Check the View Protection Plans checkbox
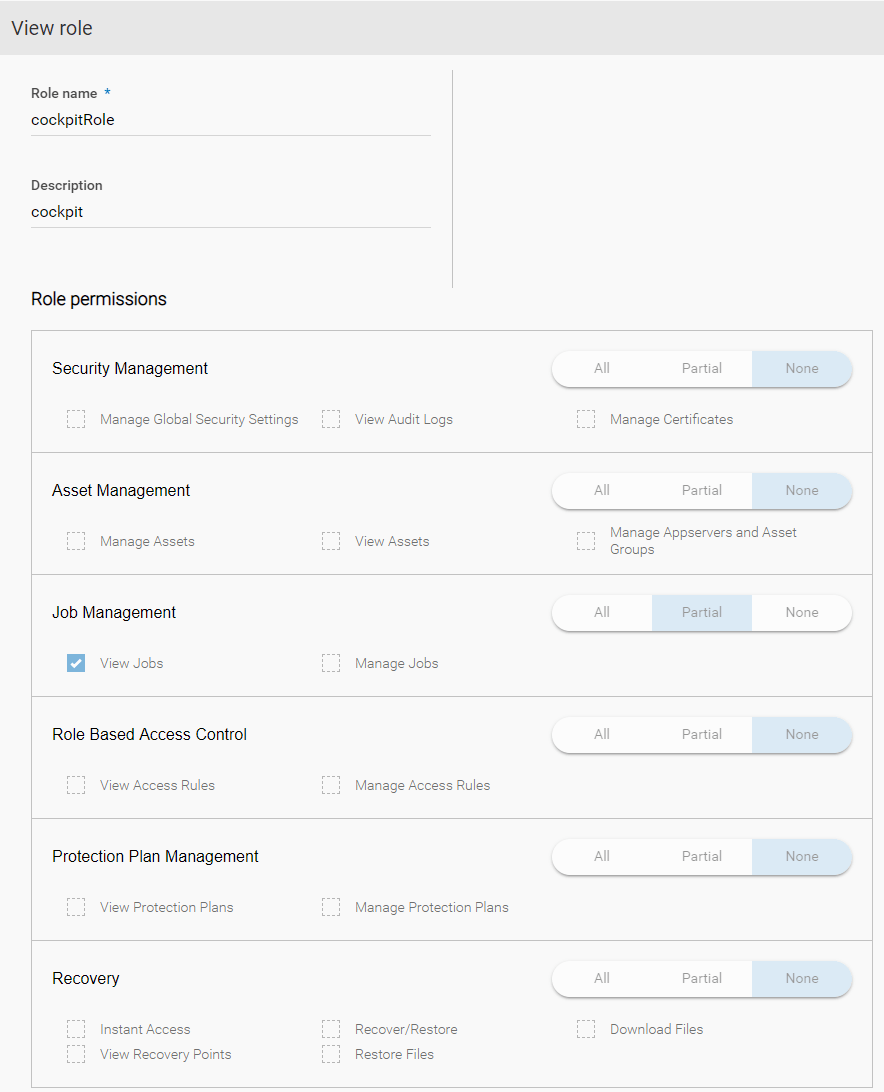Screen dimensions: 884x1092 click(x=76, y=907)
